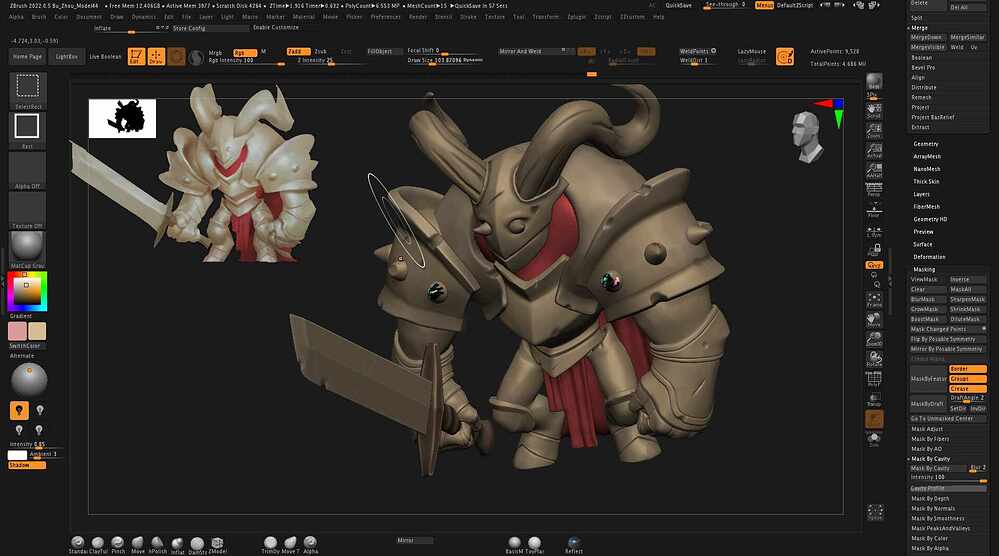The width and height of the screenshot is (999, 556).
Task: Open the Preferences menu
Action: [x=385, y=17]
